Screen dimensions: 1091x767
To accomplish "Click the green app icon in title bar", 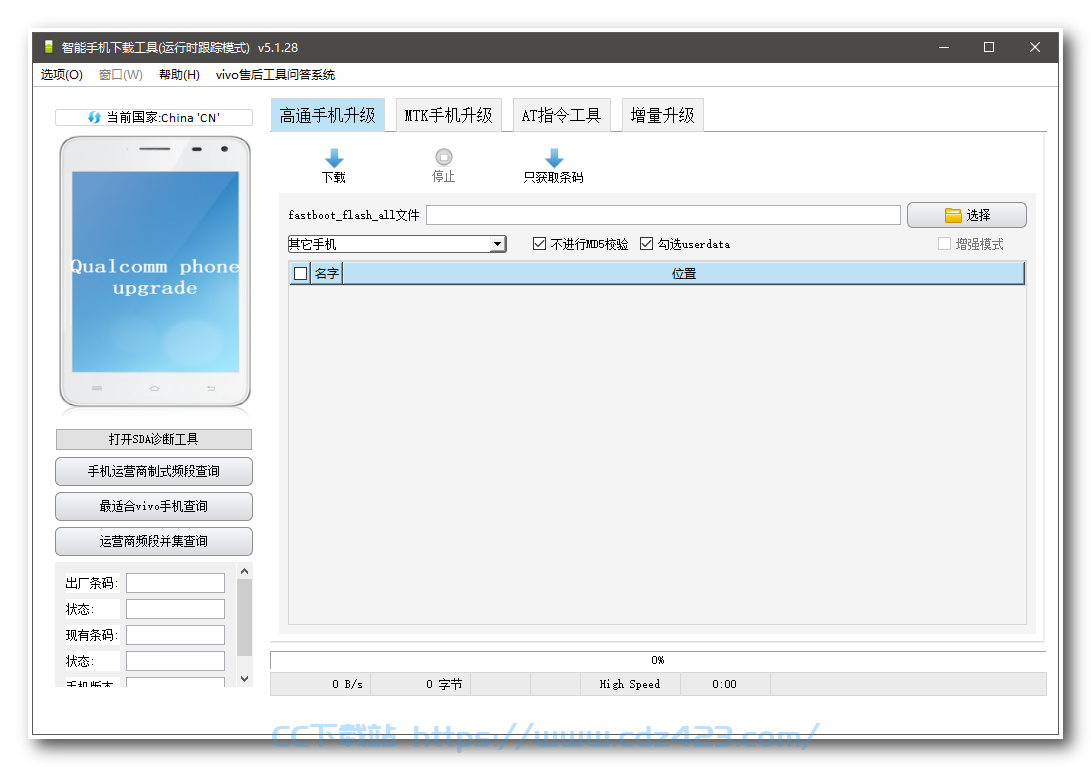I will pos(49,47).
